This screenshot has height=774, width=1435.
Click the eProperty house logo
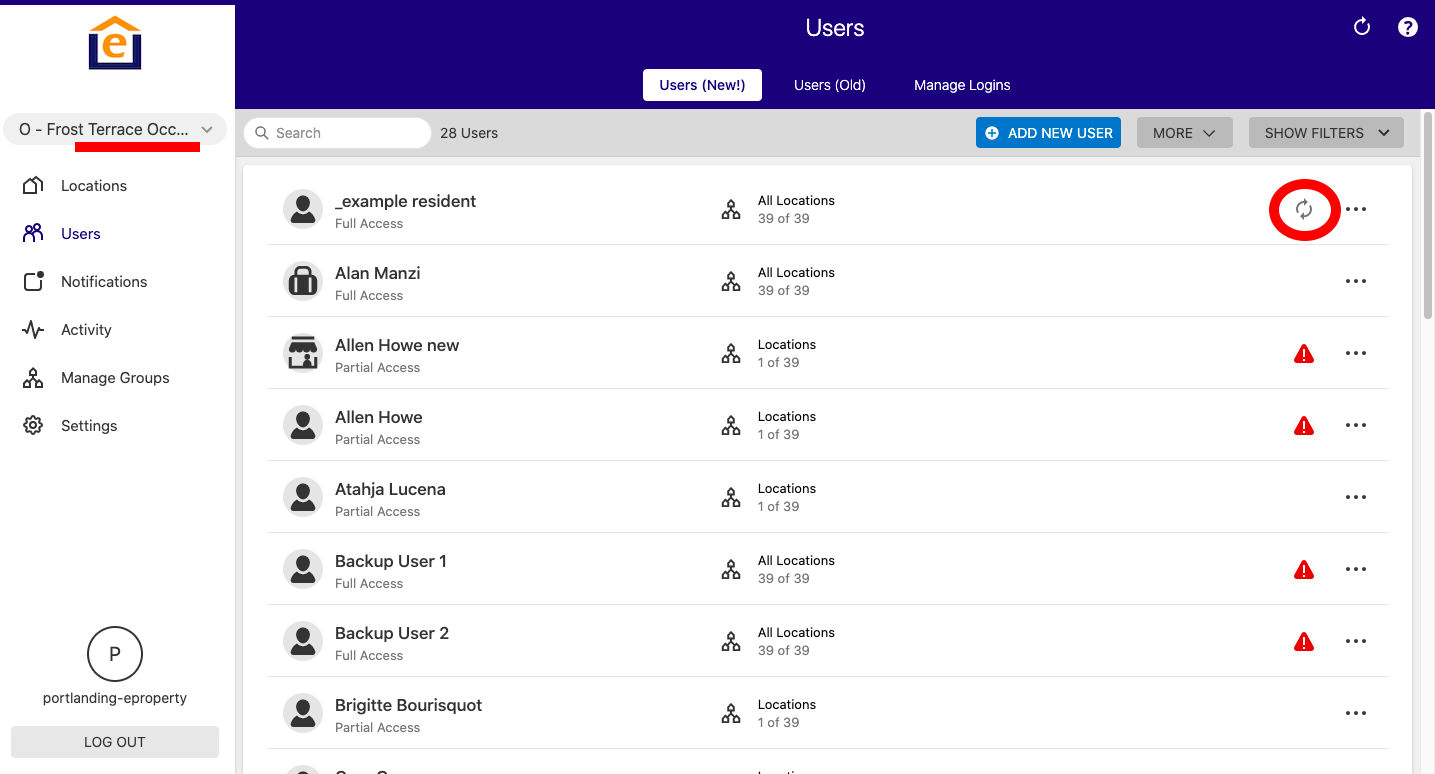(115, 43)
